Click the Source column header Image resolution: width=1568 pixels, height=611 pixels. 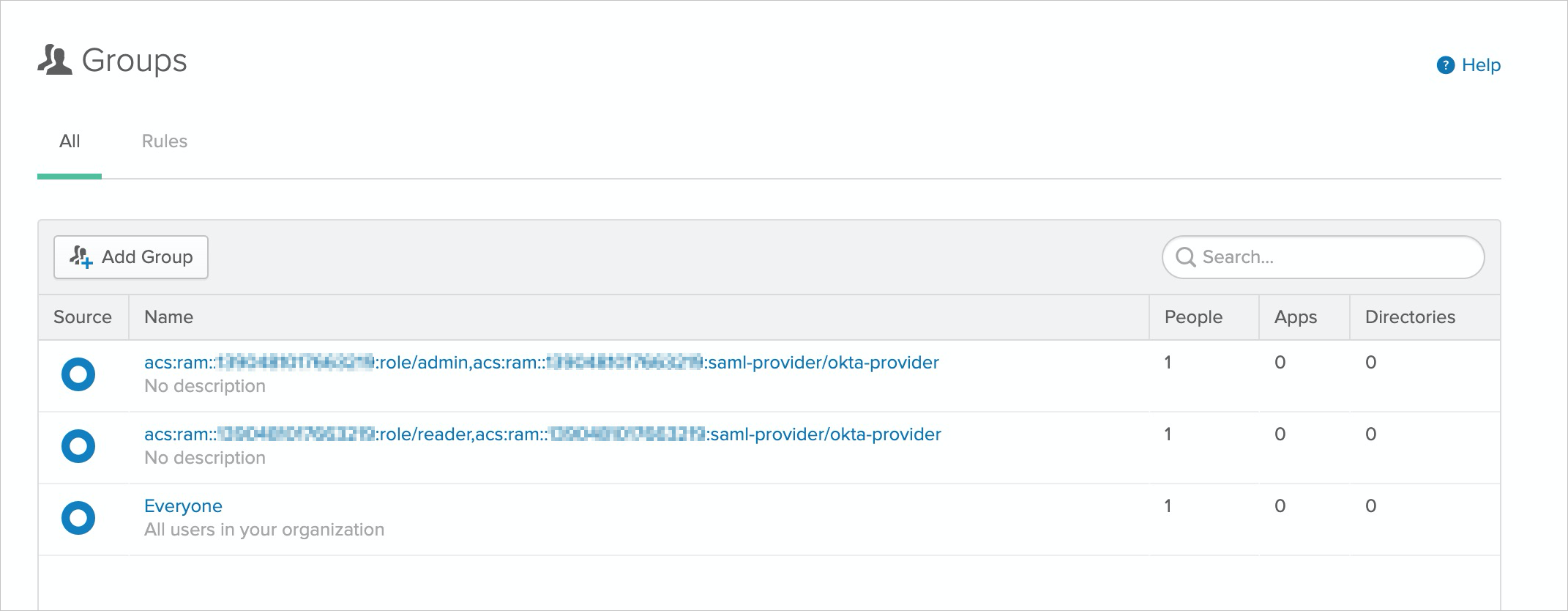pyautogui.click(x=83, y=317)
